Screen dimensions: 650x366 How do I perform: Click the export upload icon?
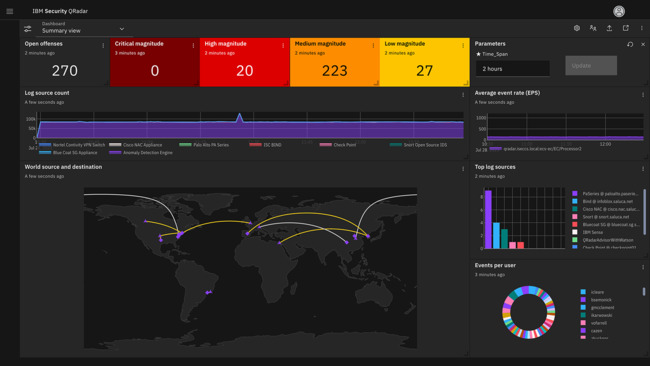(609, 28)
